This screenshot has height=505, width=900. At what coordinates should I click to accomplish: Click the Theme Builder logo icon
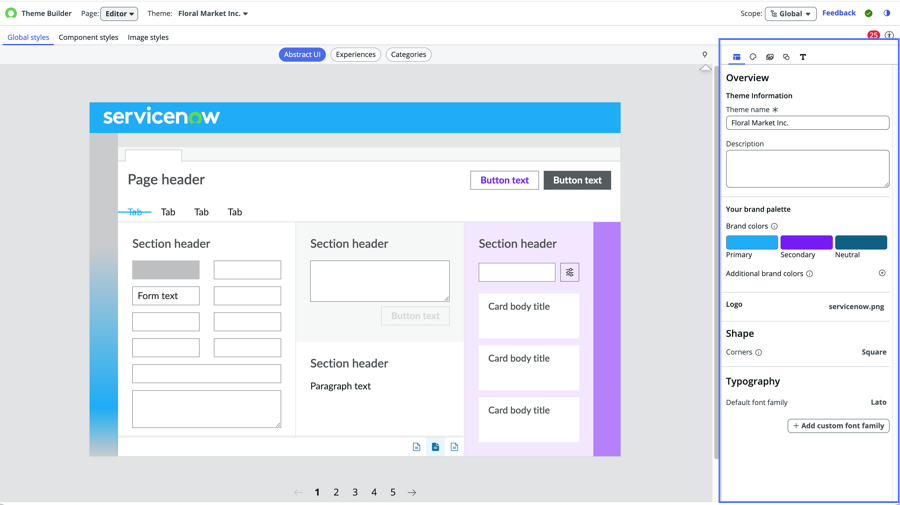(11, 13)
